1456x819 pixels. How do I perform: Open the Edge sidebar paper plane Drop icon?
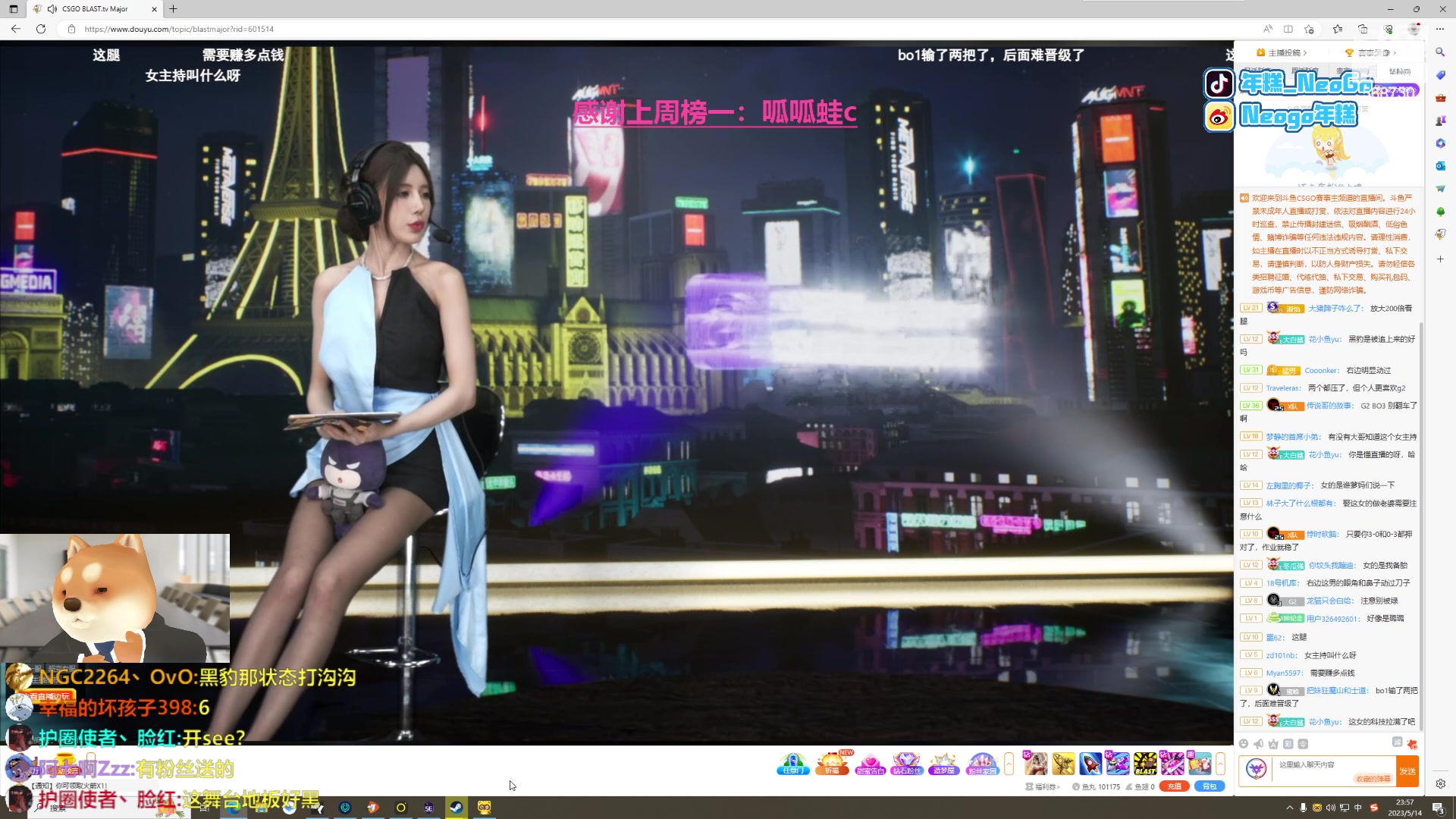point(1440,189)
